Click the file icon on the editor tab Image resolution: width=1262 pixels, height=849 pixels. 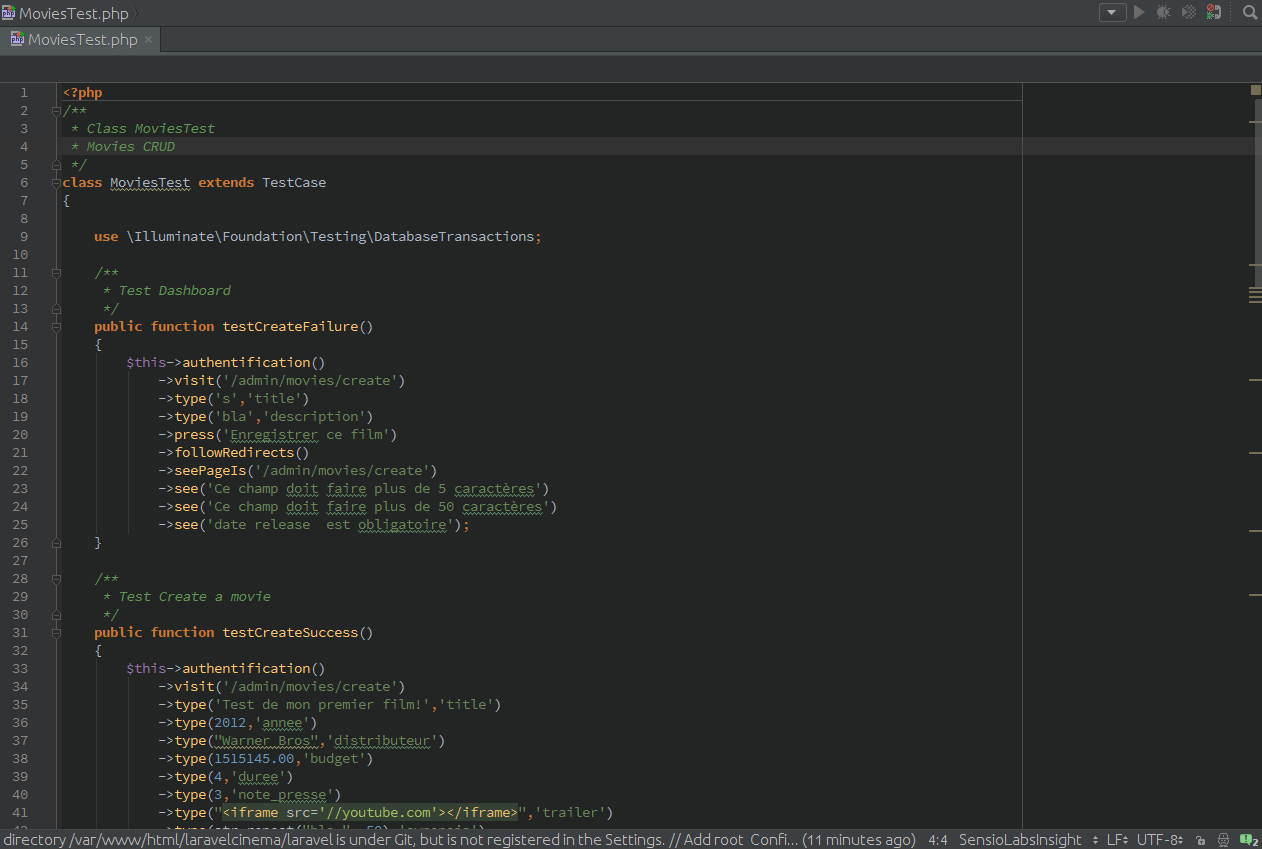click(17, 40)
